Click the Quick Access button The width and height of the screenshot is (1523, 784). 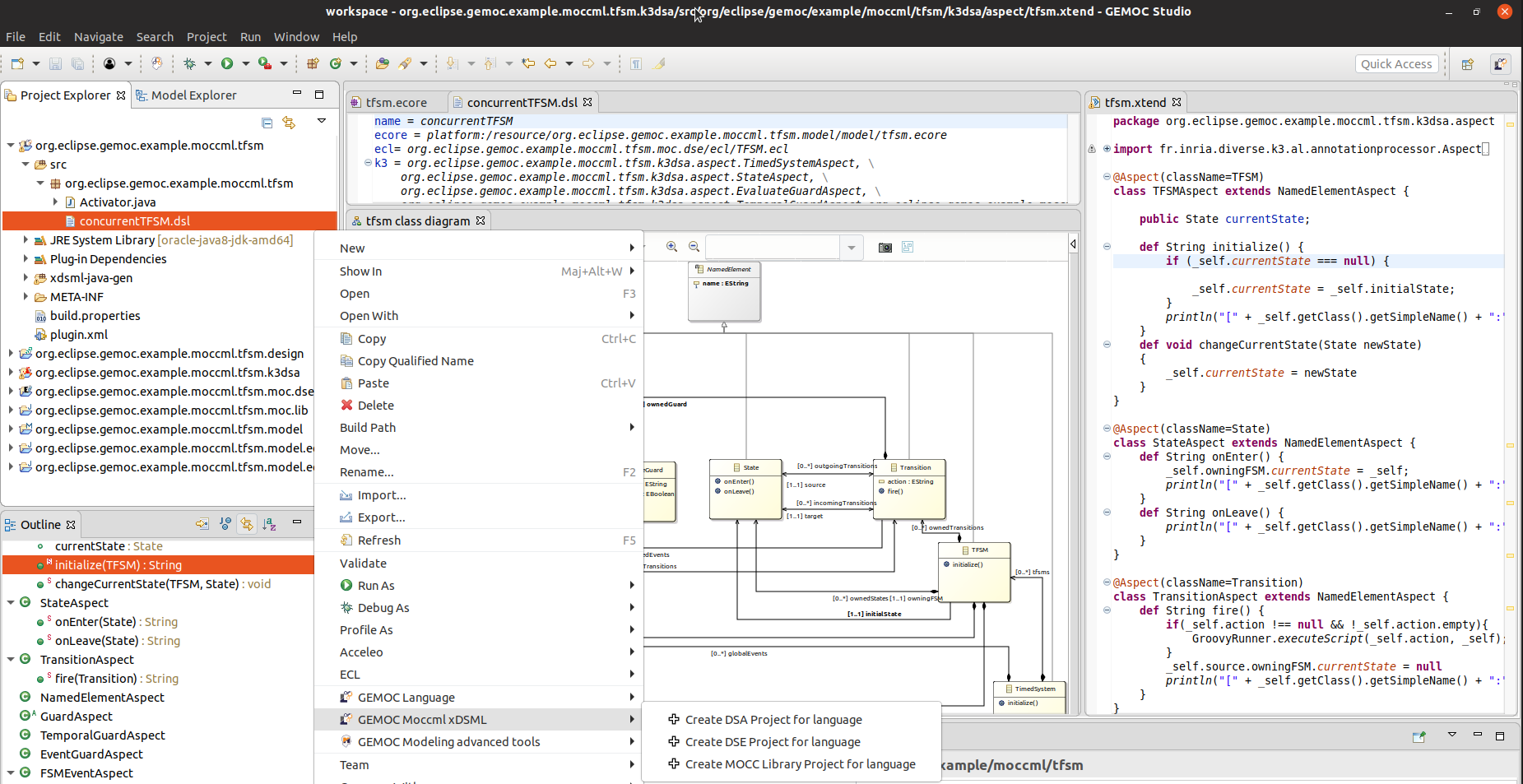coord(1396,63)
